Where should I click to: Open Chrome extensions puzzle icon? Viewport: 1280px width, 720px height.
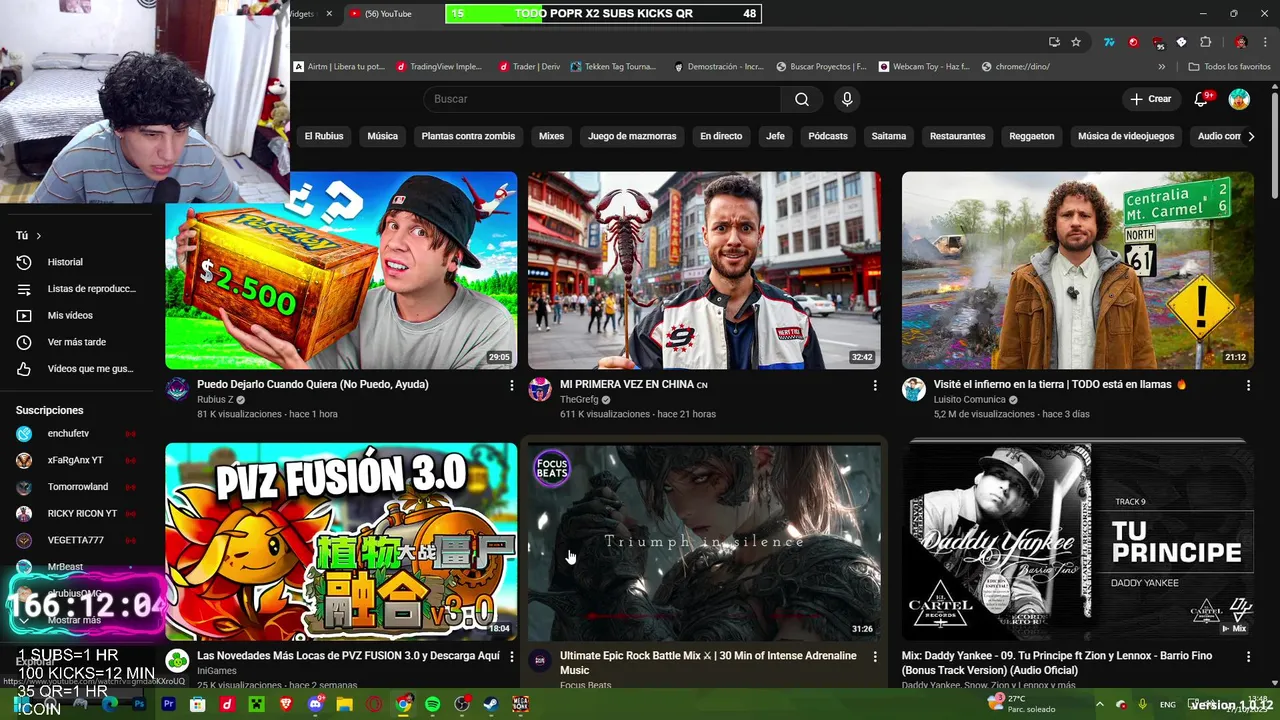(1205, 42)
